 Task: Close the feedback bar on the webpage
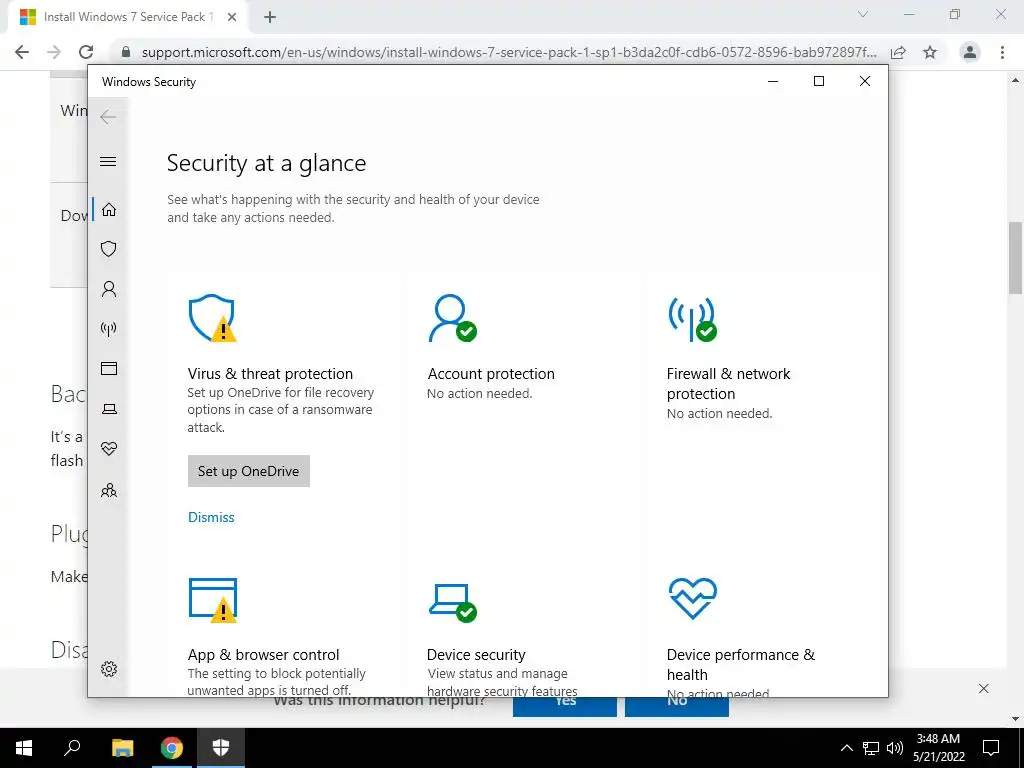(x=984, y=688)
